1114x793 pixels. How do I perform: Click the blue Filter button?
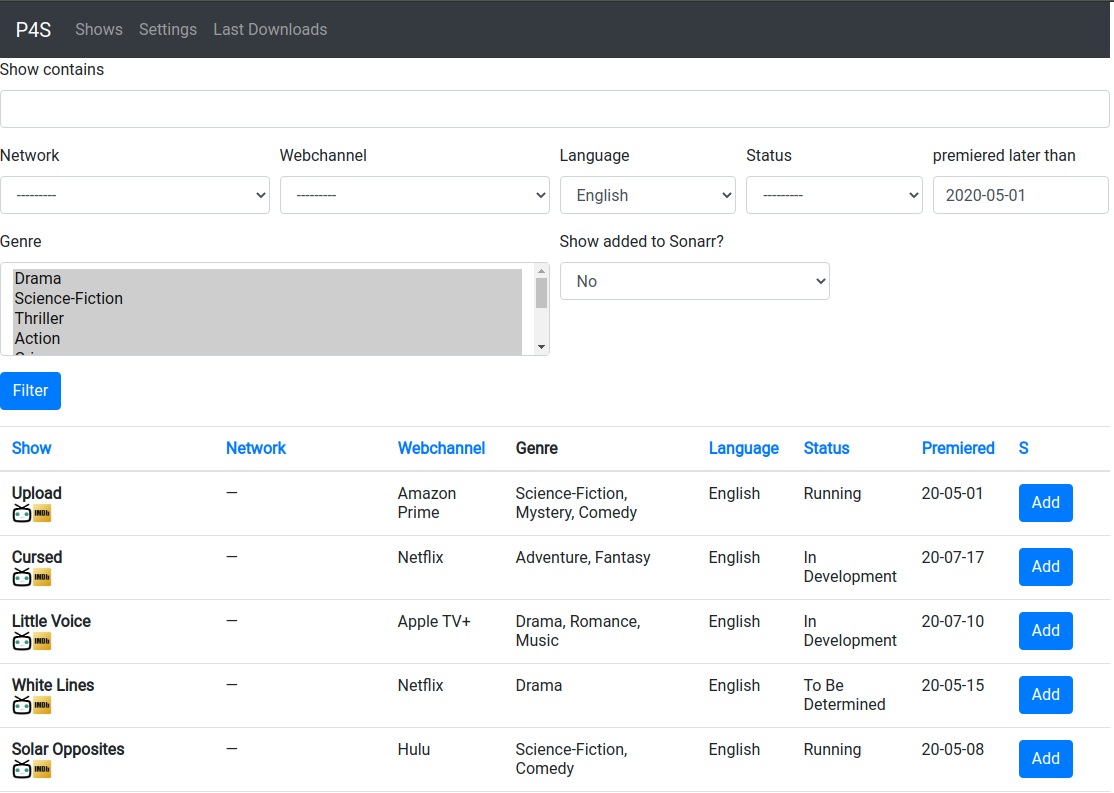(31, 391)
